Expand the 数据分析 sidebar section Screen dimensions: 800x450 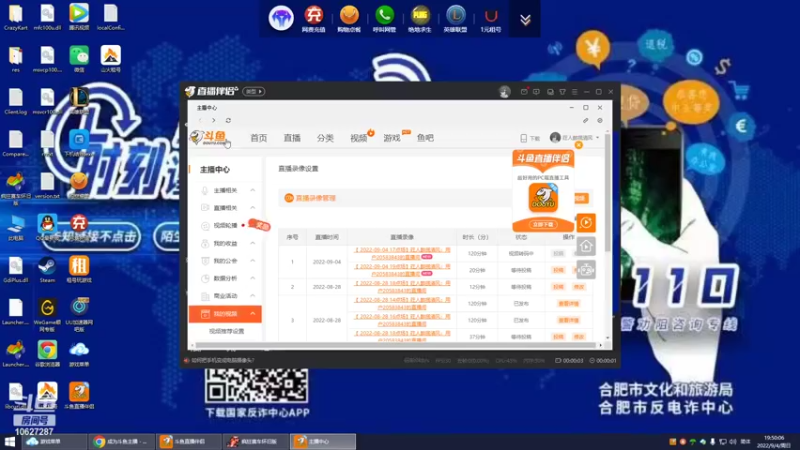click(227, 278)
